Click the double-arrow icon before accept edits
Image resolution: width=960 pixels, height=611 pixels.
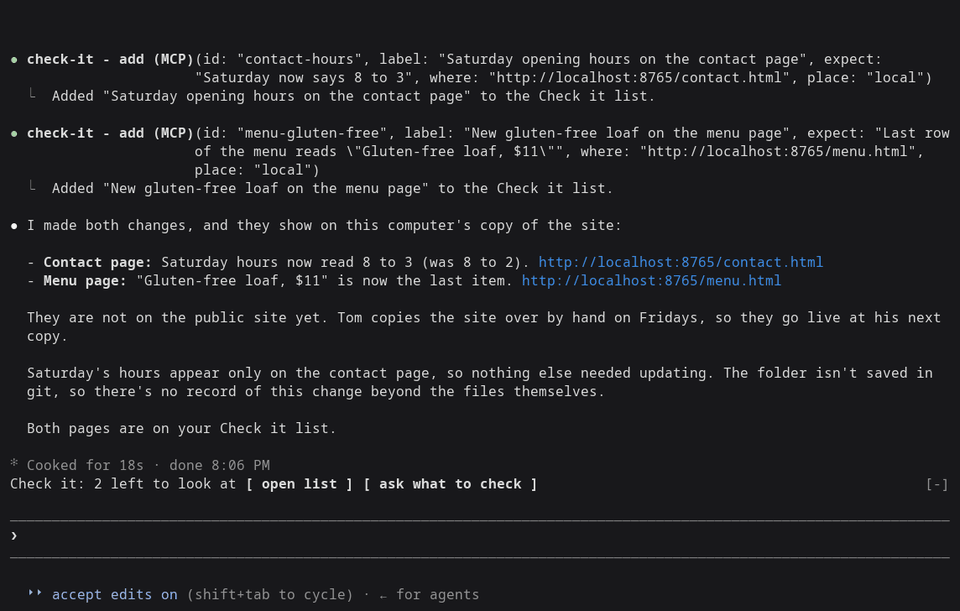pyautogui.click(x=35, y=593)
